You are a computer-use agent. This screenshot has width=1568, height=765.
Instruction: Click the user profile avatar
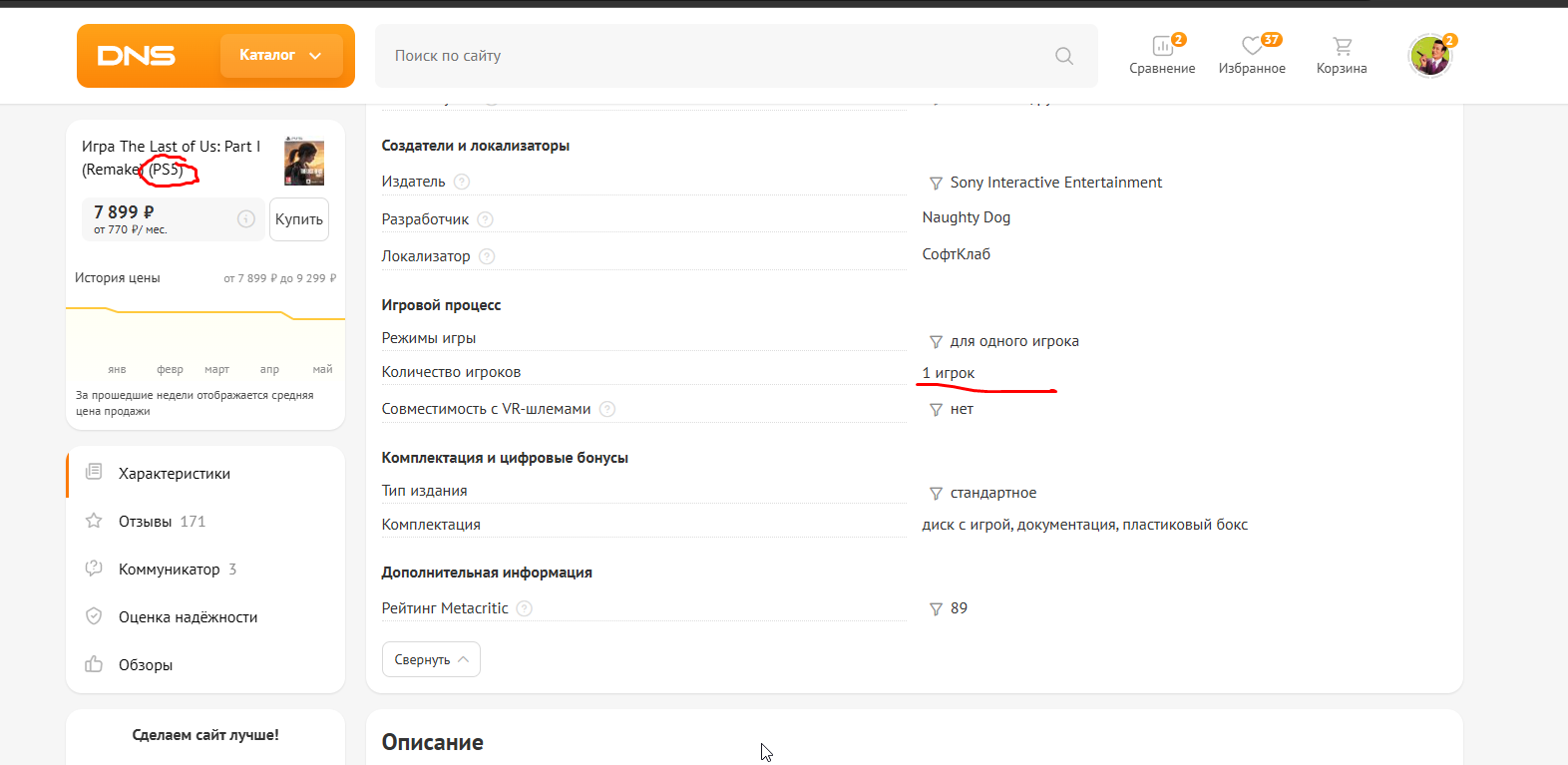pos(1430,56)
